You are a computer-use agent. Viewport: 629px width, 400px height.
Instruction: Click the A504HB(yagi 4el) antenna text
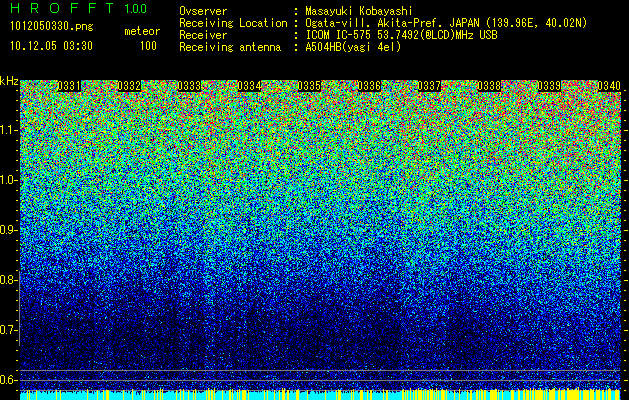point(353,47)
